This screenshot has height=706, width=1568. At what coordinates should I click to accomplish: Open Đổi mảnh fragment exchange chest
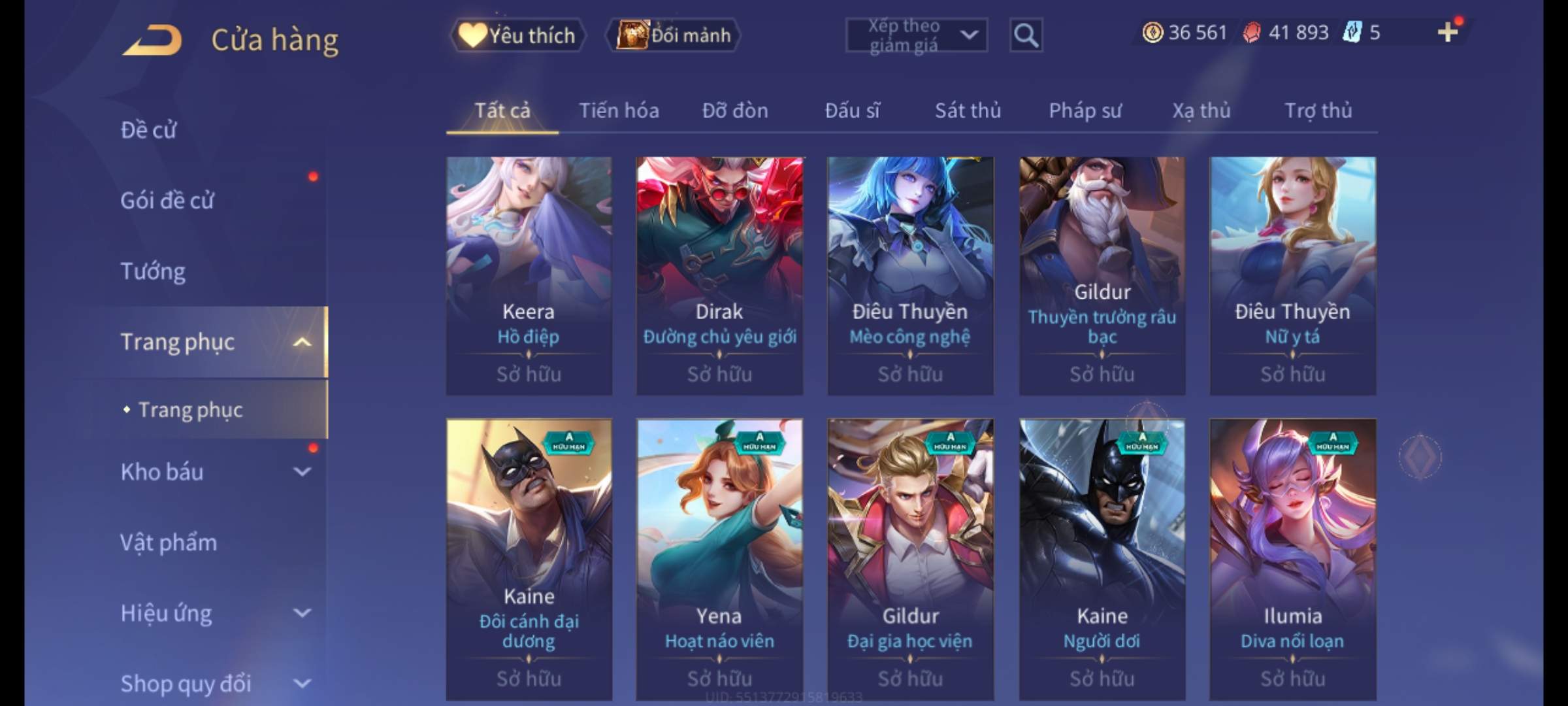(x=673, y=35)
